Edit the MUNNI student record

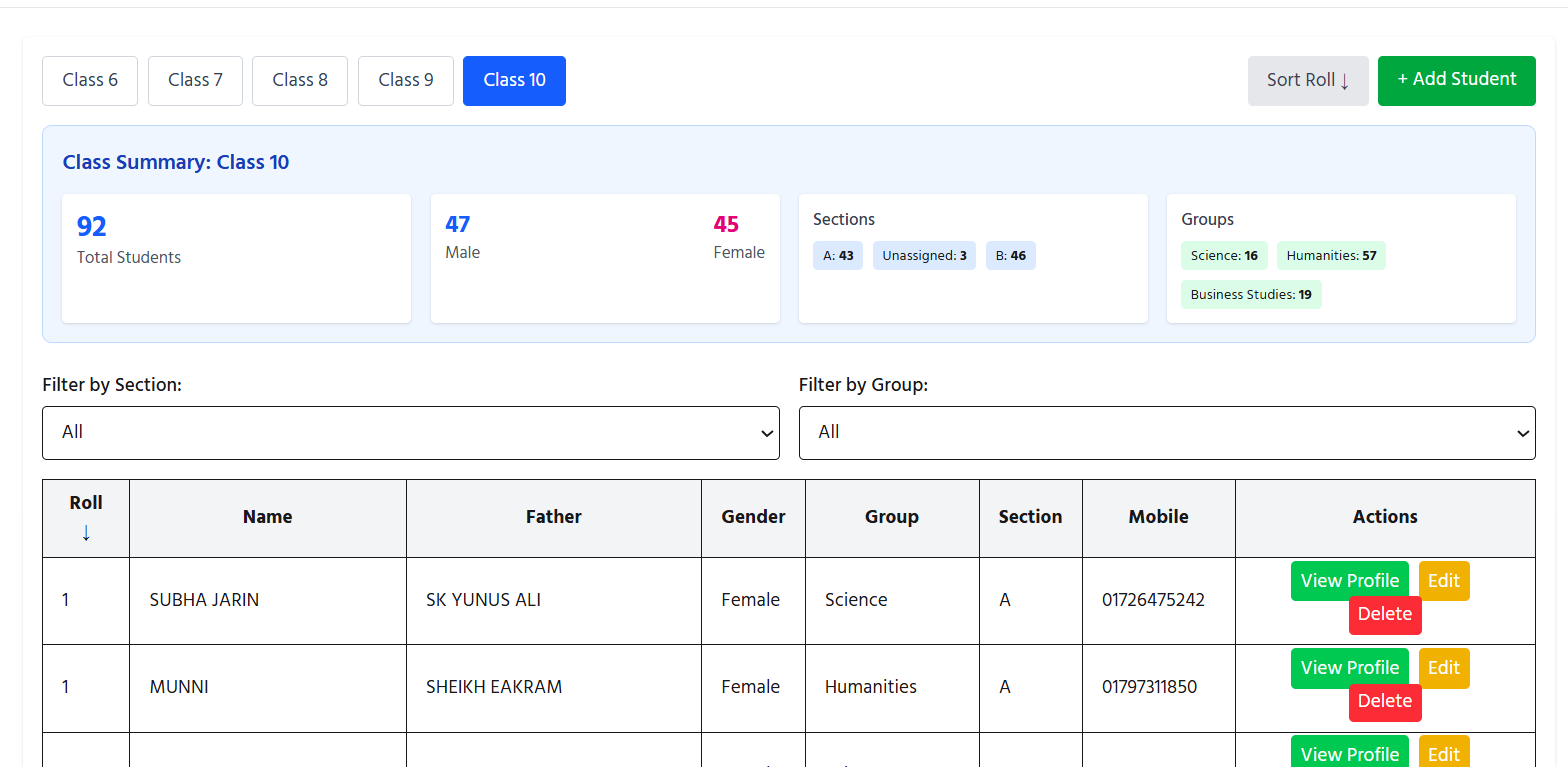[1444, 668]
